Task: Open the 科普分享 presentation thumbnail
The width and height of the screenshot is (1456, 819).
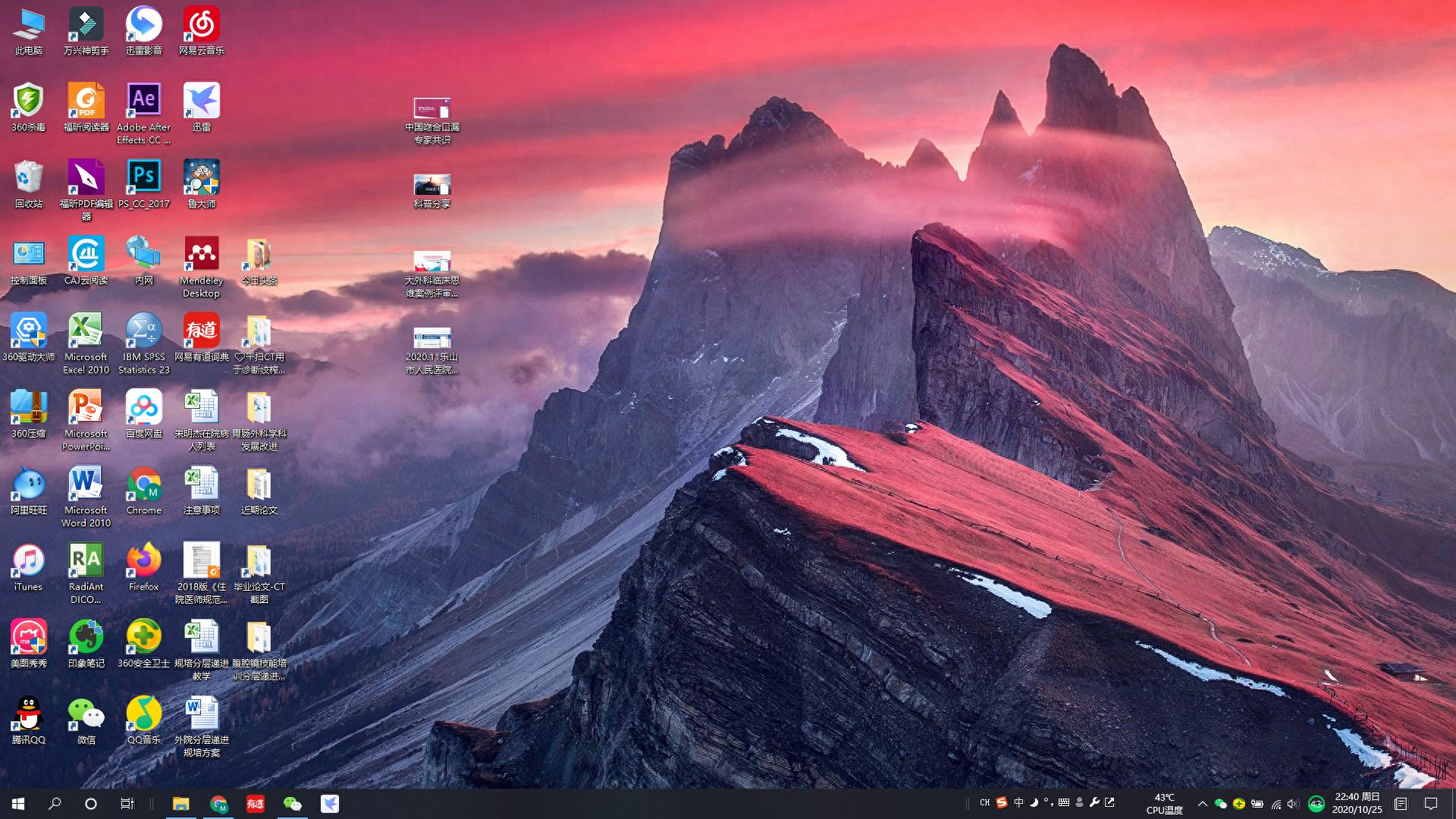Action: point(431,186)
